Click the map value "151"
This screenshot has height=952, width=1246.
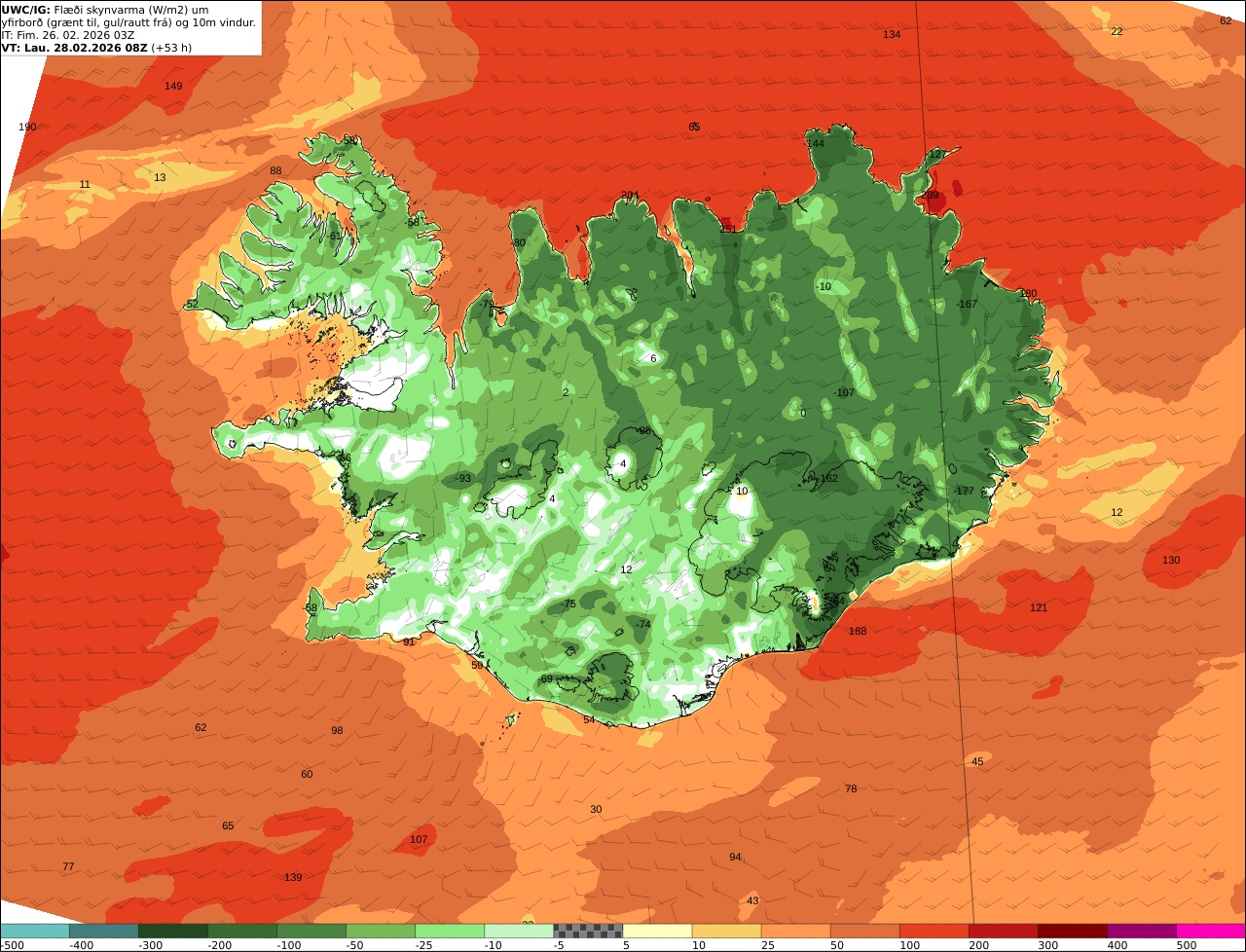click(x=727, y=230)
